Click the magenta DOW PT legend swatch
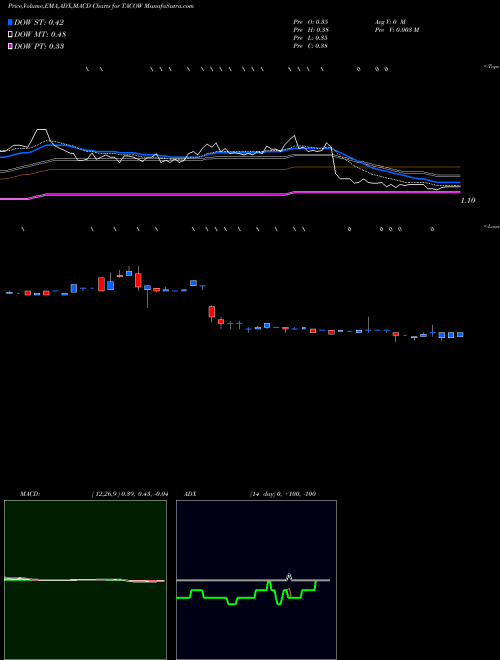 tap(10, 46)
